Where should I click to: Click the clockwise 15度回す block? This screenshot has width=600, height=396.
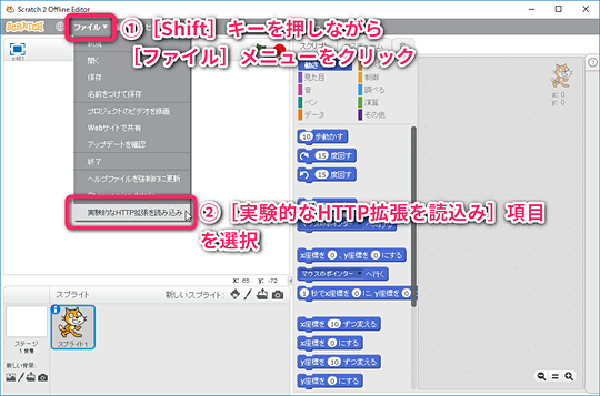pyautogui.click(x=327, y=156)
